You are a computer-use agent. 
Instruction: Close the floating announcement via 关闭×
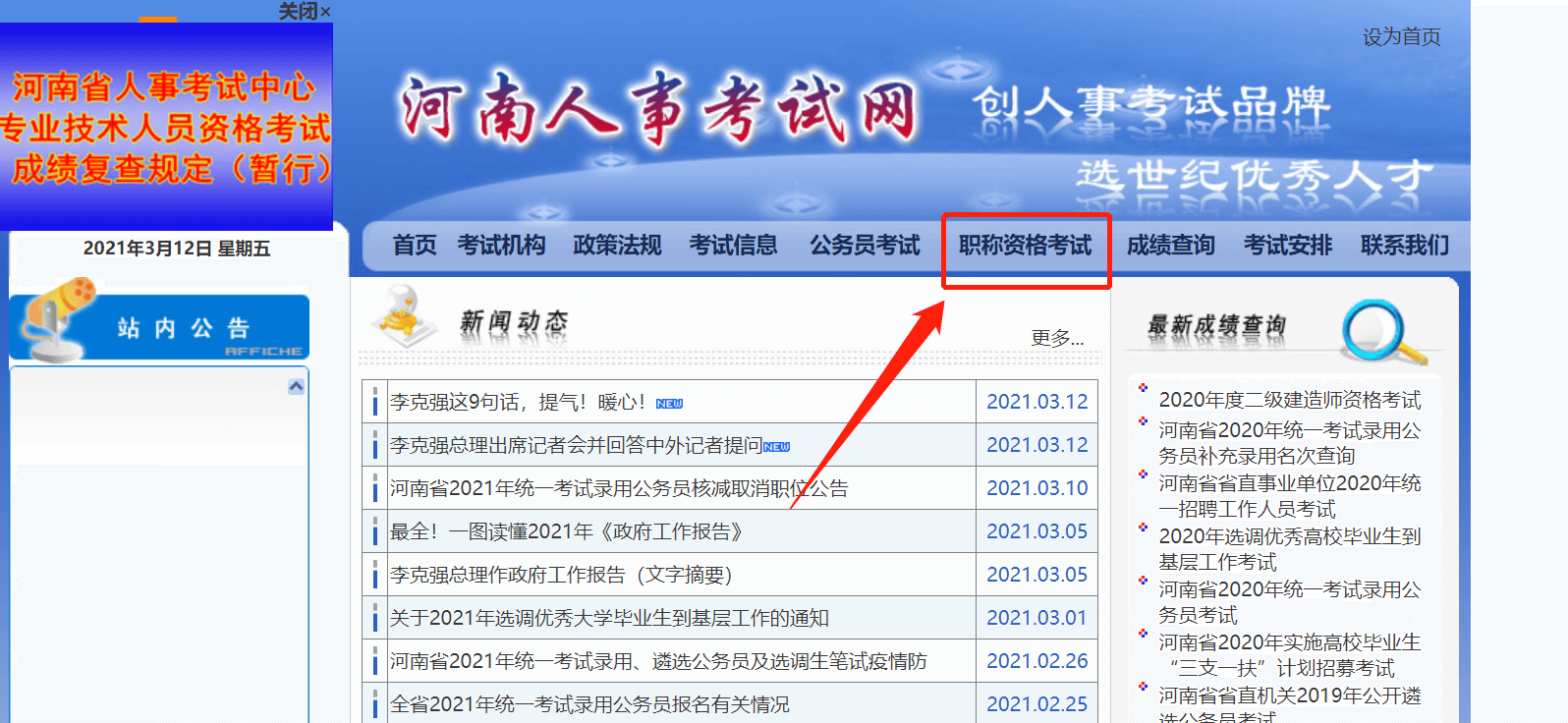click(x=305, y=11)
